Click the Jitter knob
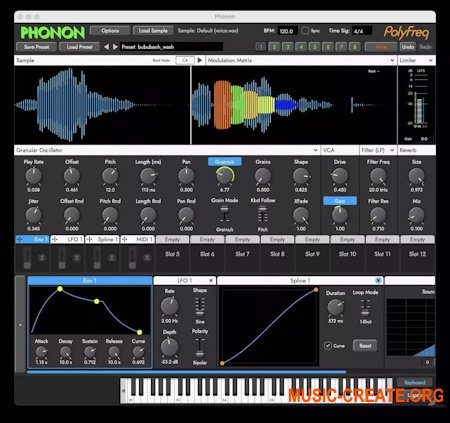The height and width of the screenshot is (423, 450). coord(34,215)
